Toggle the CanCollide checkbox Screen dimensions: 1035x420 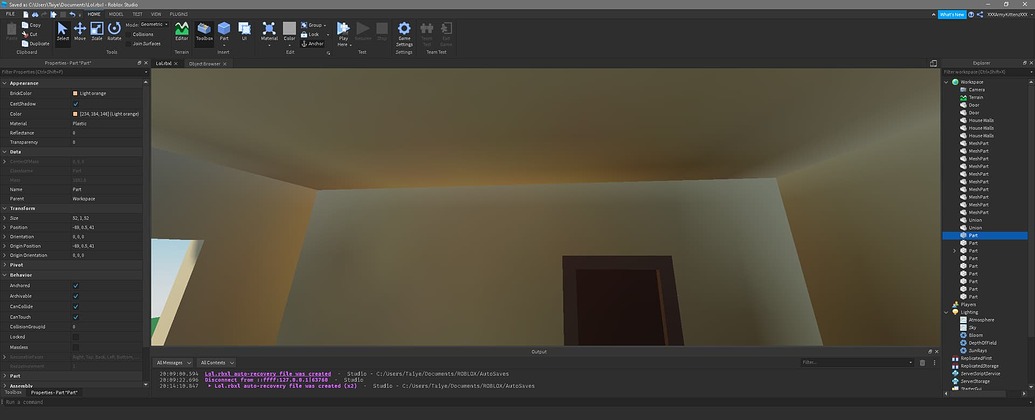76,306
